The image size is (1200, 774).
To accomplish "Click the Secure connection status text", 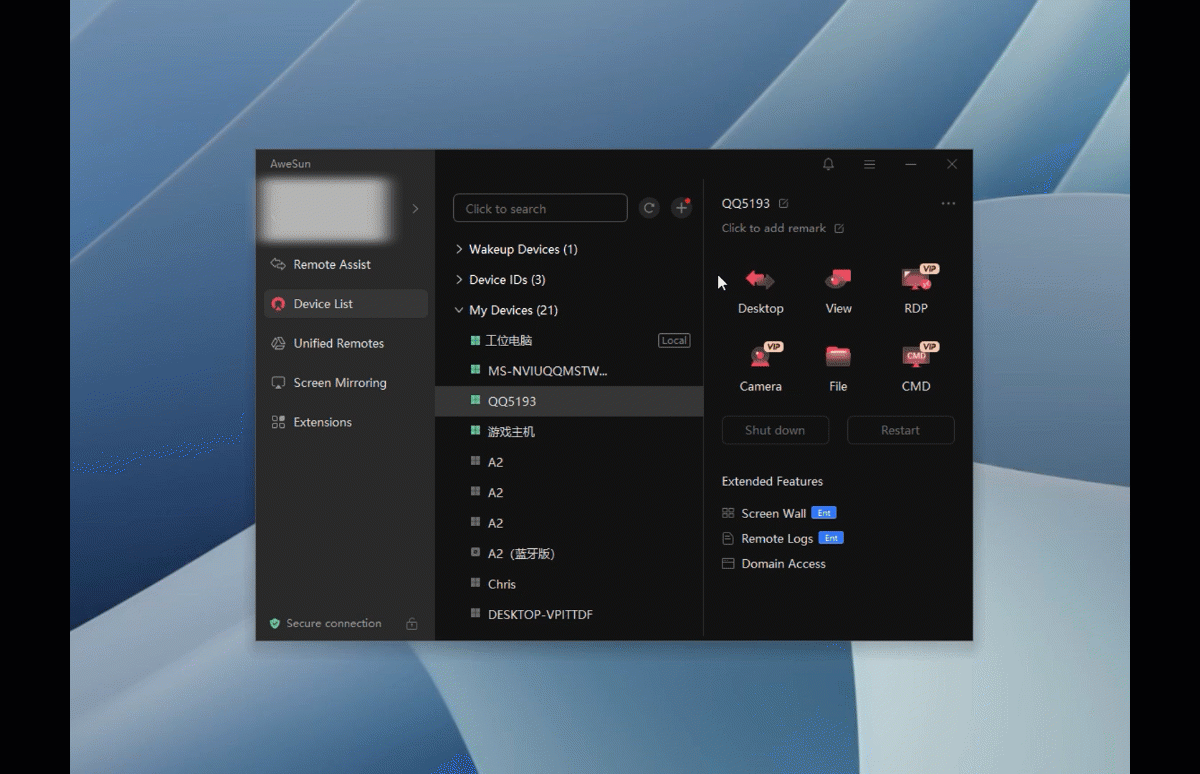I will pyautogui.click(x=334, y=624).
